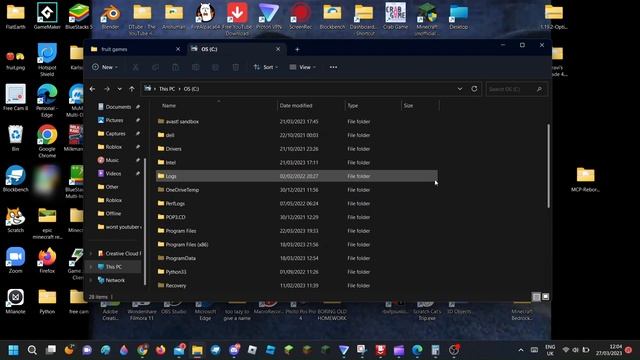Image resolution: width=640 pixels, height=360 pixels.
Task: Open recent locations dropdown chevron
Action: click(119, 89)
